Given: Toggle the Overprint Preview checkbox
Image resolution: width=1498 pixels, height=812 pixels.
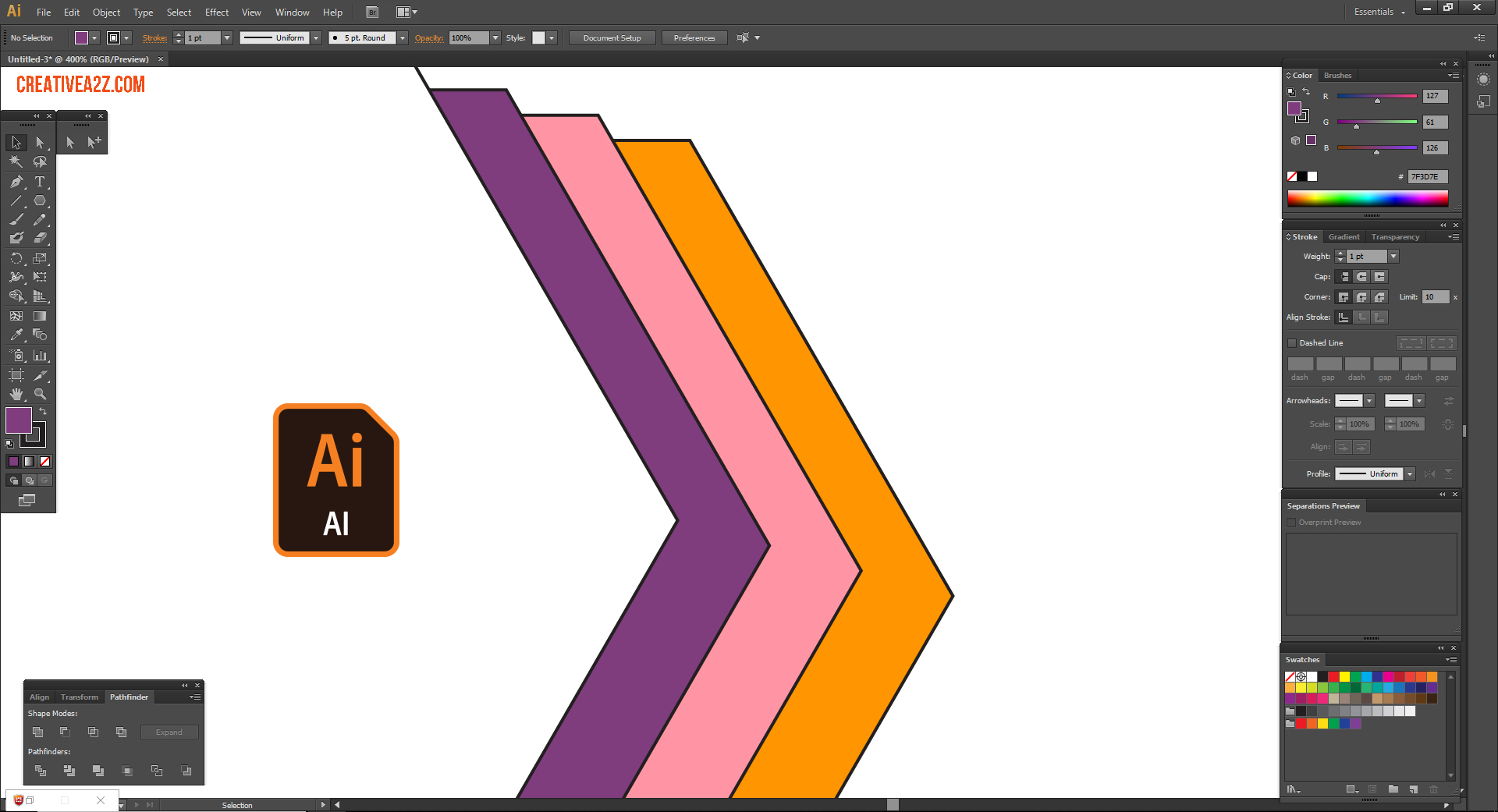Looking at the screenshot, I should (x=1291, y=523).
